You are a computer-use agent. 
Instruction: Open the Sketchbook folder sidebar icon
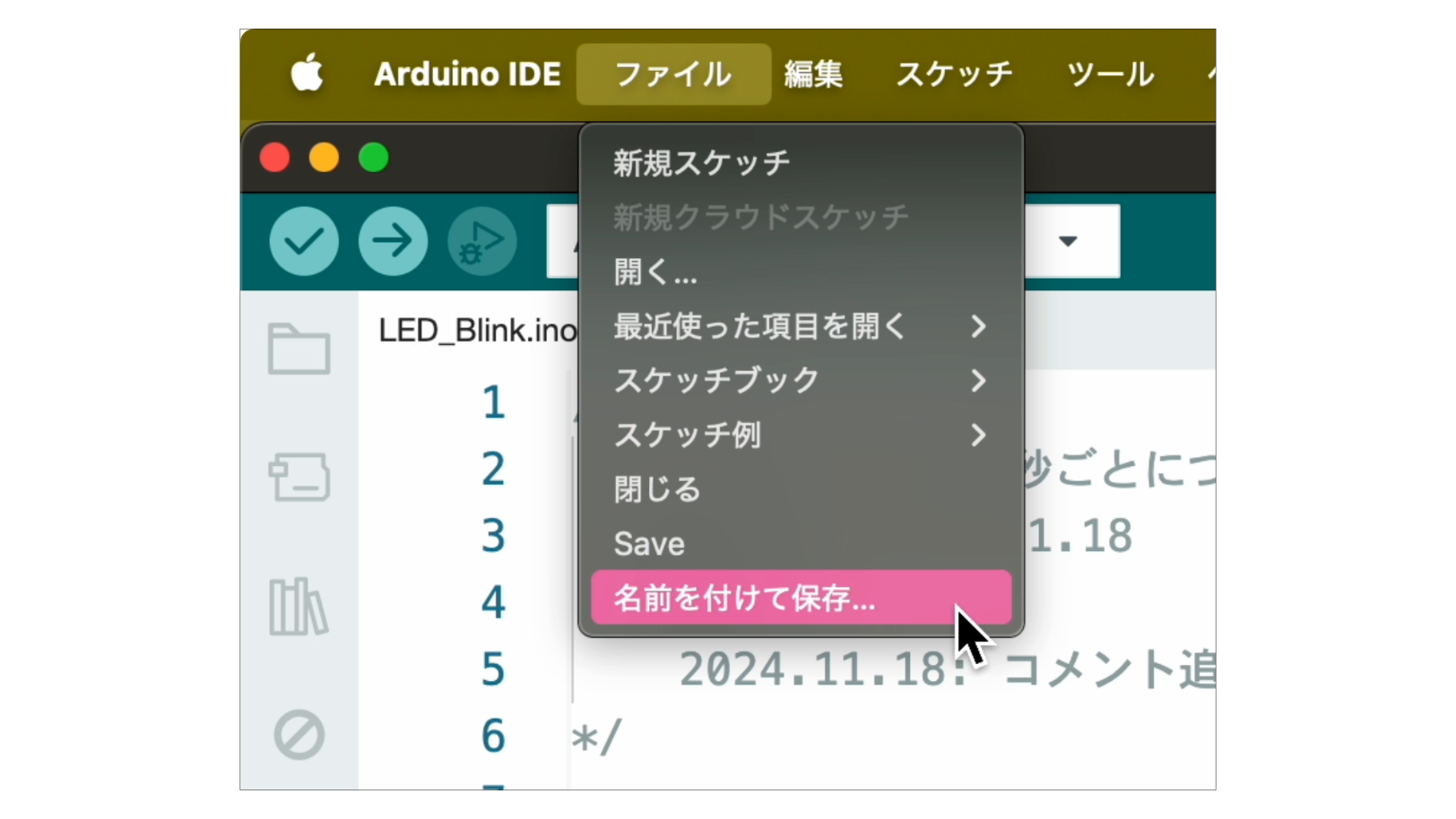[299, 349]
